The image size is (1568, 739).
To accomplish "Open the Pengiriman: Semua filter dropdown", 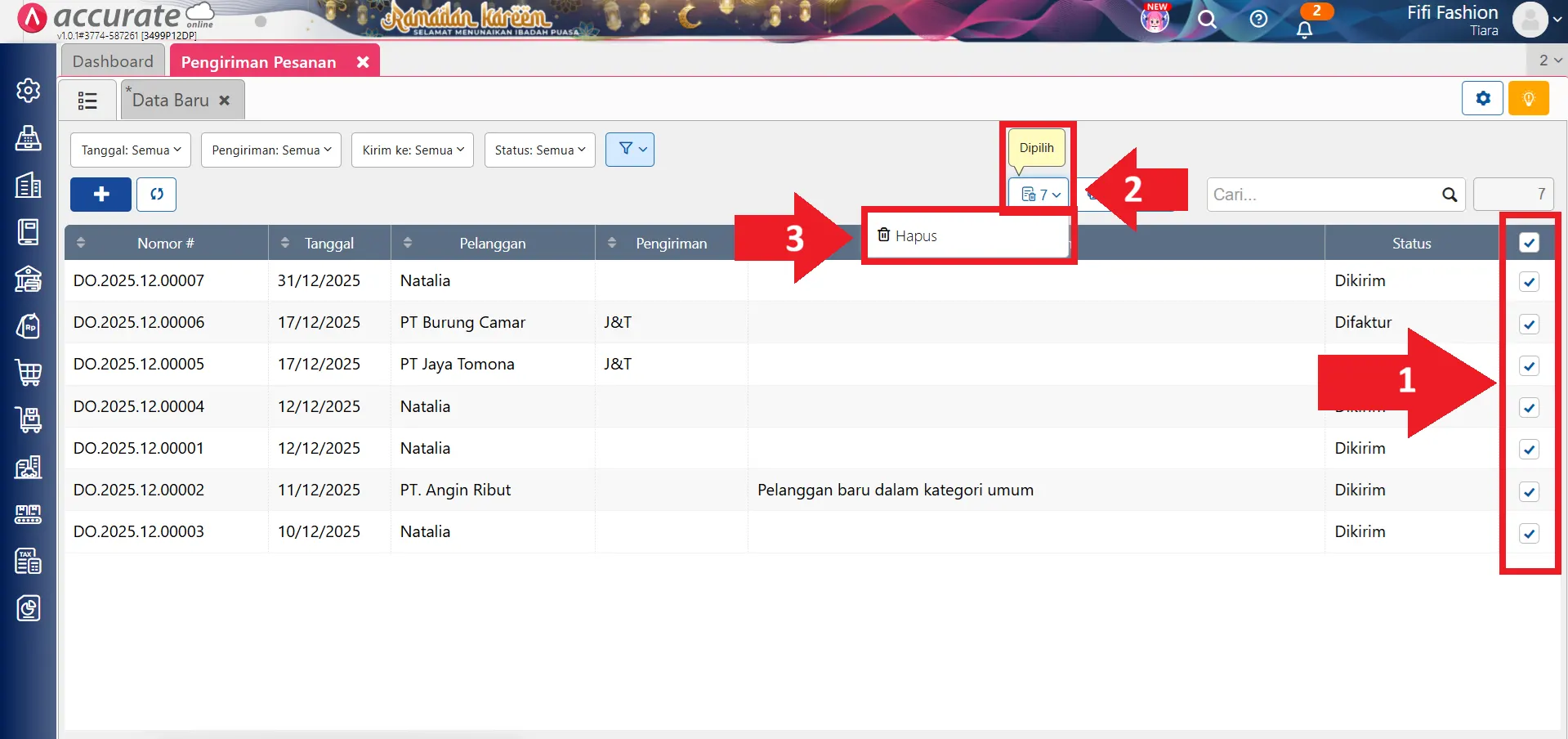I will [x=271, y=150].
